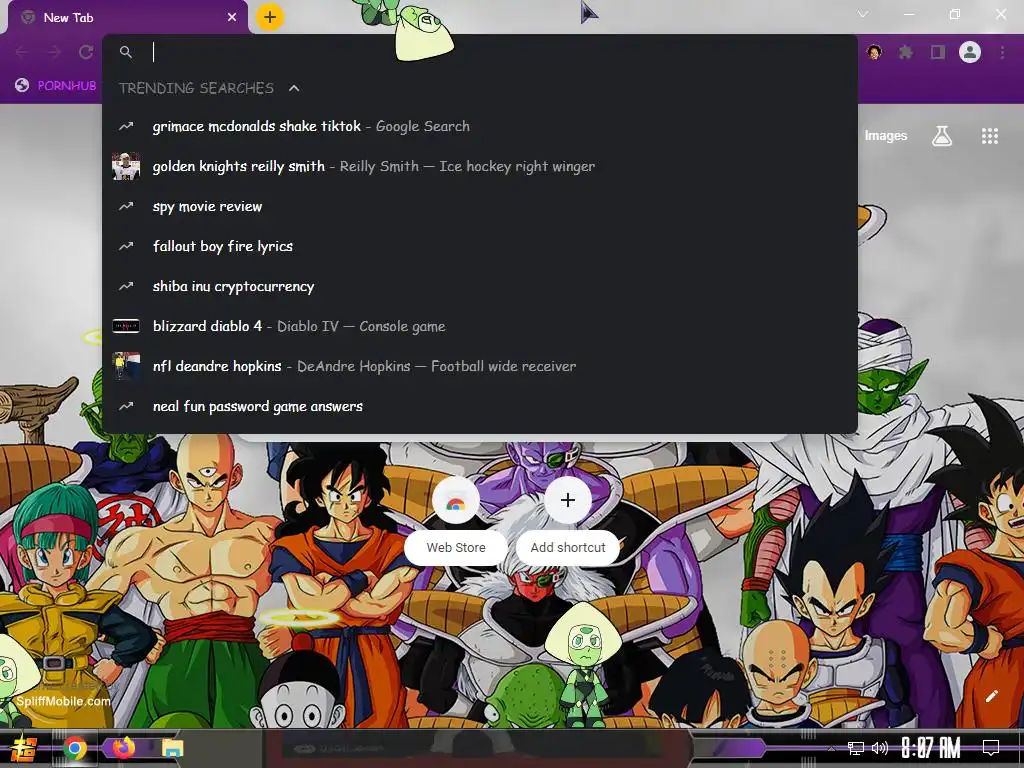
Task: Open the Google apps grid
Action: click(x=990, y=136)
